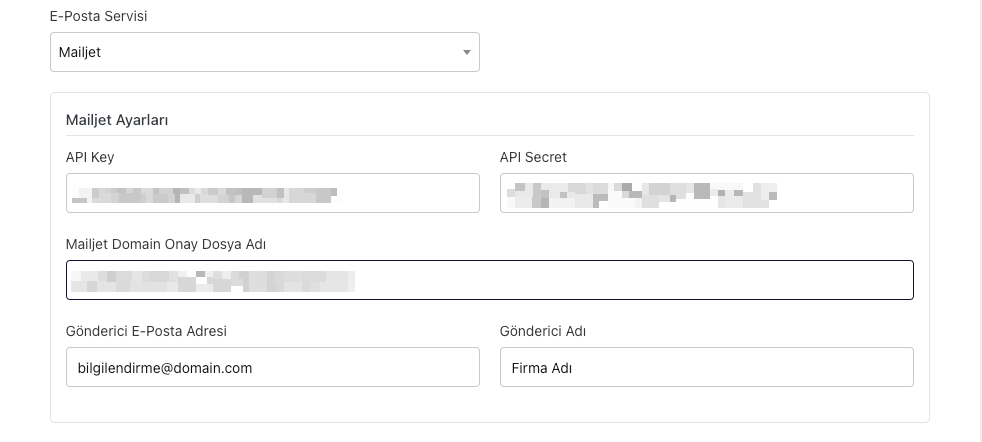Click the blurred API Secret value

[x=640, y=193]
